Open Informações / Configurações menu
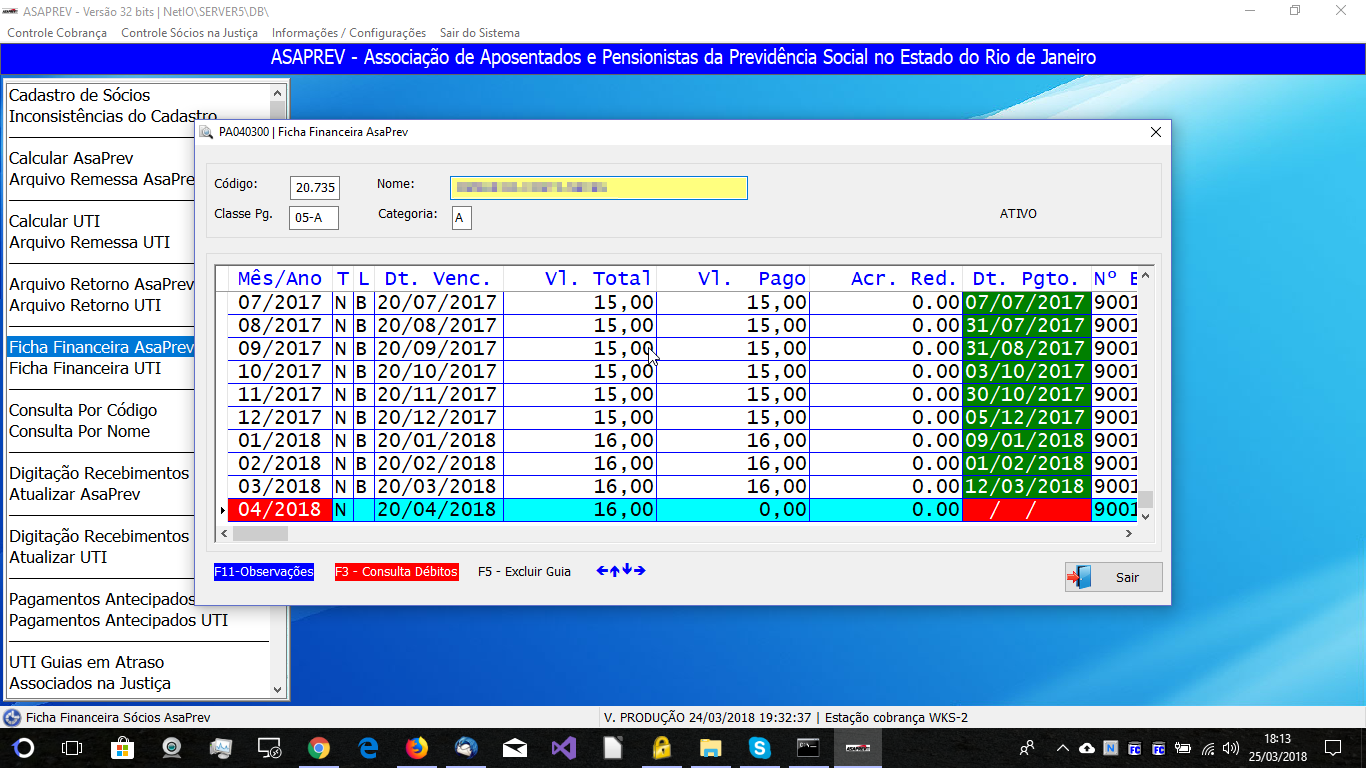This screenshot has width=1366, height=768. click(x=349, y=33)
